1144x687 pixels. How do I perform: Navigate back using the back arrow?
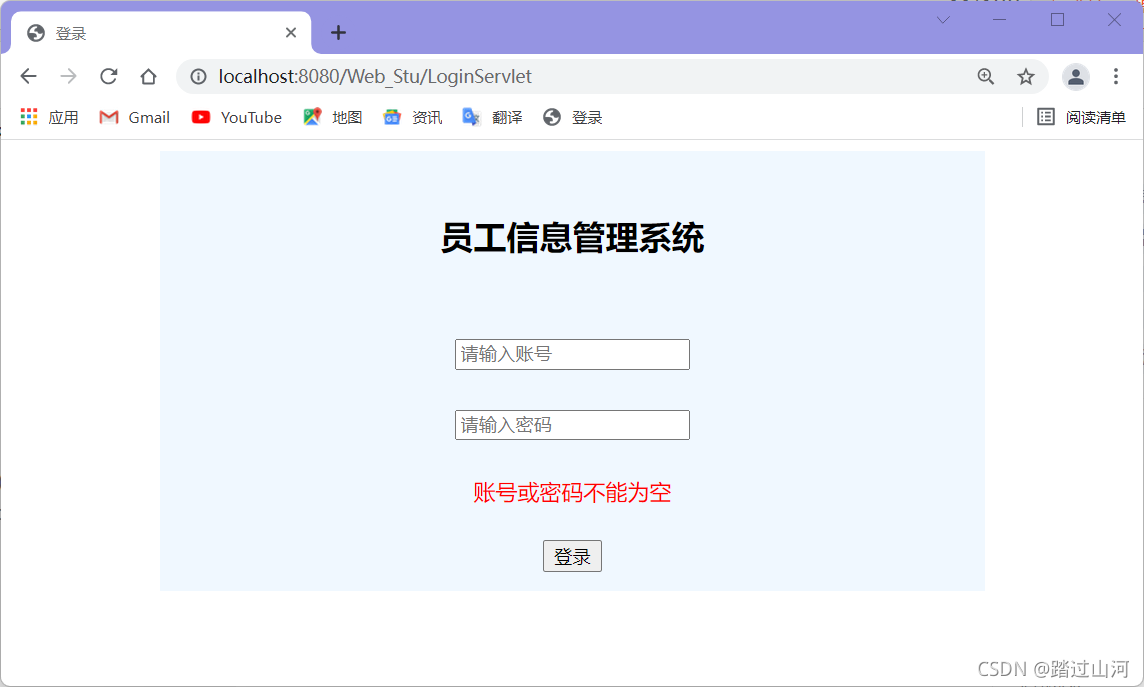click(28, 76)
